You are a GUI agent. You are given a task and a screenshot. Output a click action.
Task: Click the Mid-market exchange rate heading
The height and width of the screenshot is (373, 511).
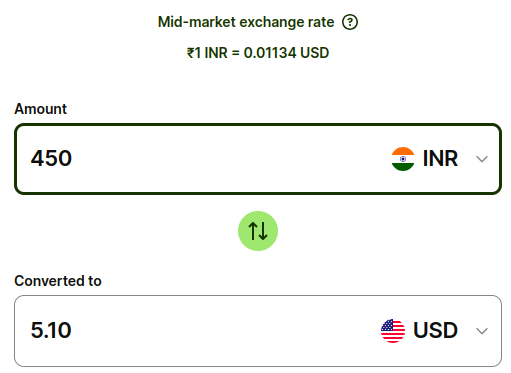click(x=246, y=22)
